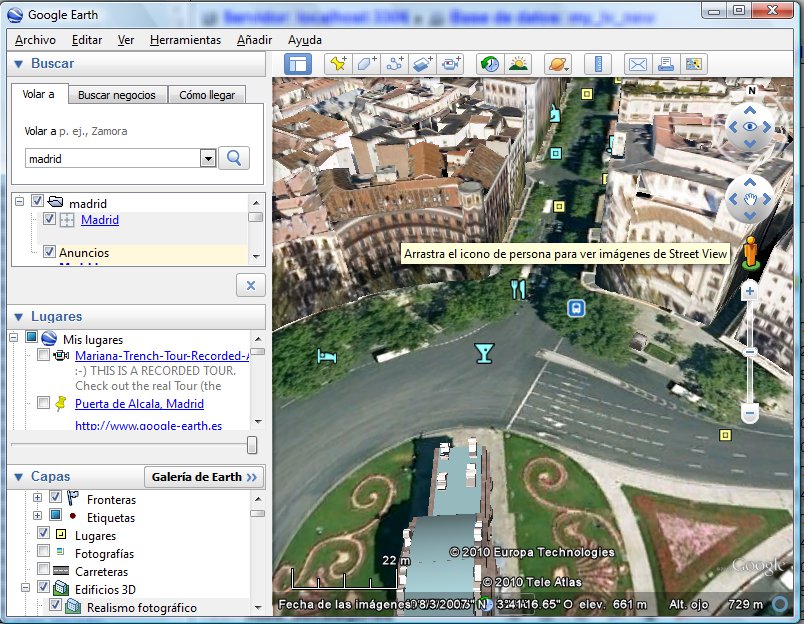The width and height of the screenshot is (804, 624).
Task: Uncheck the madrid folder checkbox
Action: coord(37,200)
